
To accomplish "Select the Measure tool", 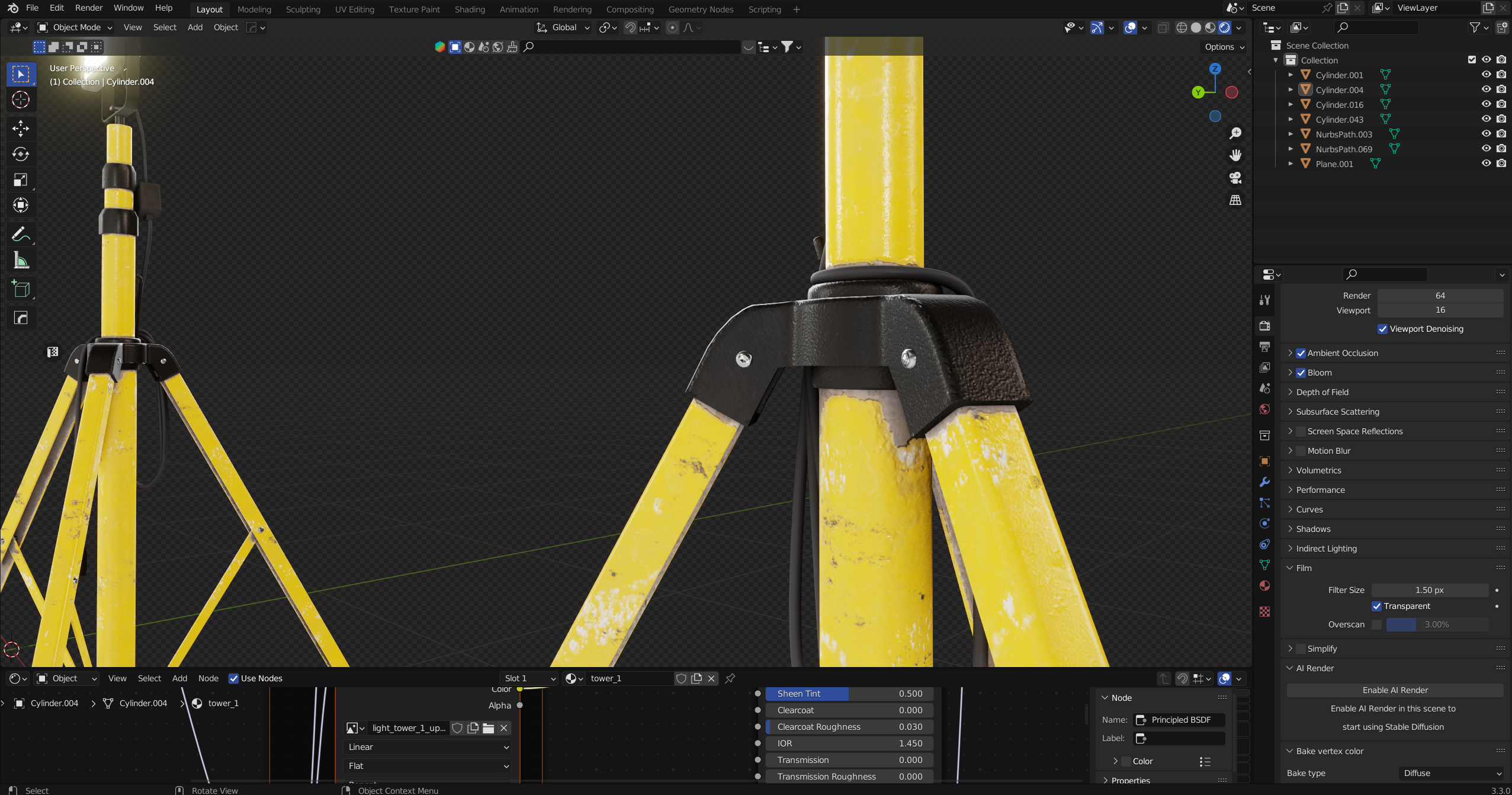I will (21, 261).
